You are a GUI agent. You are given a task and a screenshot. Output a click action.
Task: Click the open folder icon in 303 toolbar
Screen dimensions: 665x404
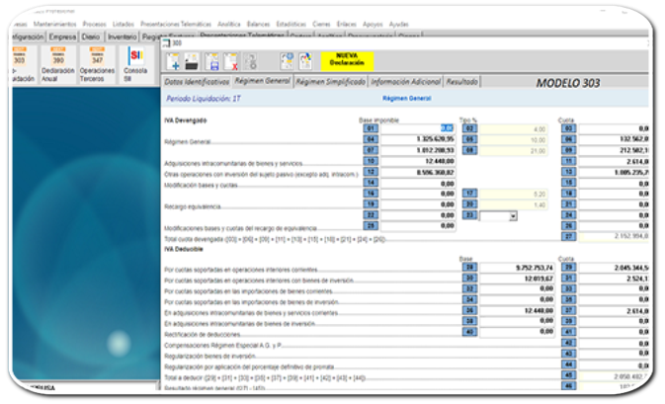192,61
